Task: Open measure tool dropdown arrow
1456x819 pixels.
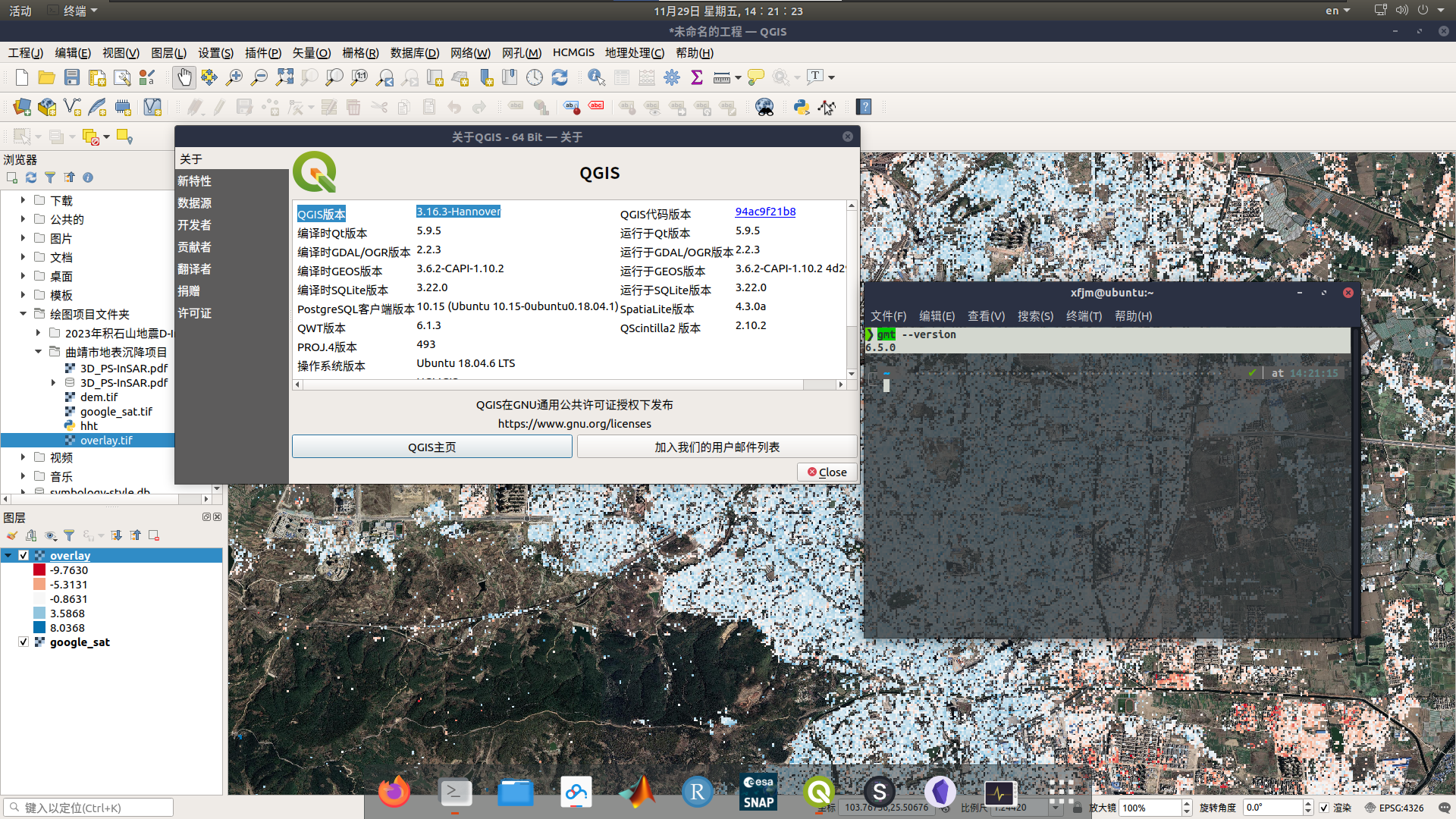Action: tap(738, 77)
